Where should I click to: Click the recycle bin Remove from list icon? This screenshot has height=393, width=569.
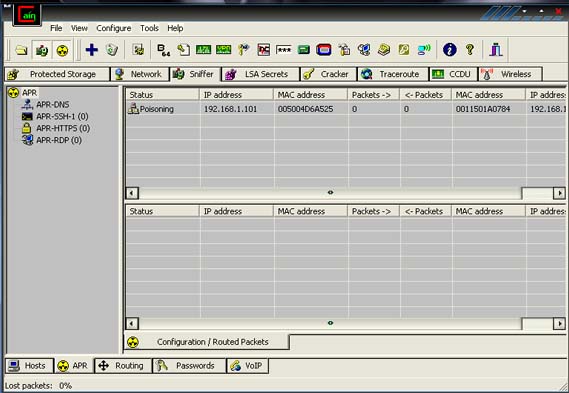[112, 50]
